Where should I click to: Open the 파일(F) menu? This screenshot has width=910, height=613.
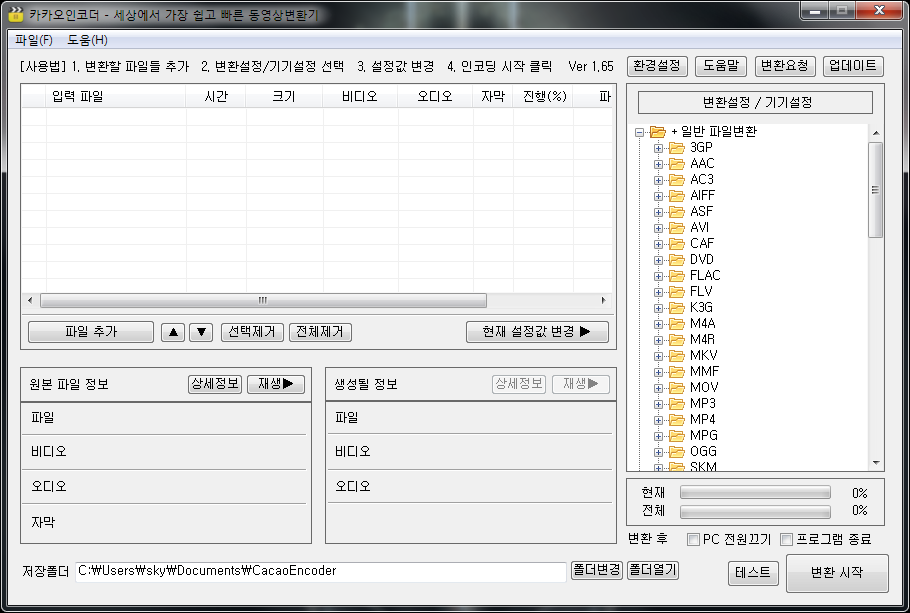(34, 40)
